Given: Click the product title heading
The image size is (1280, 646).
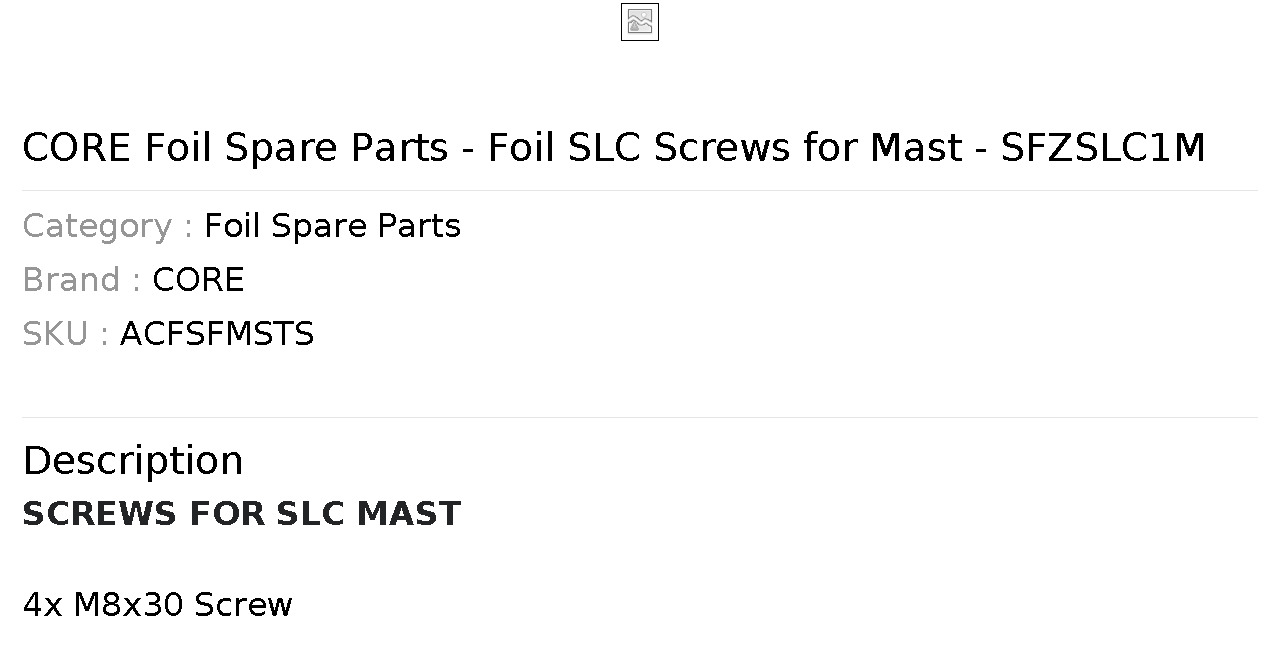Looking at the screenshot, I should coord(614,148).
